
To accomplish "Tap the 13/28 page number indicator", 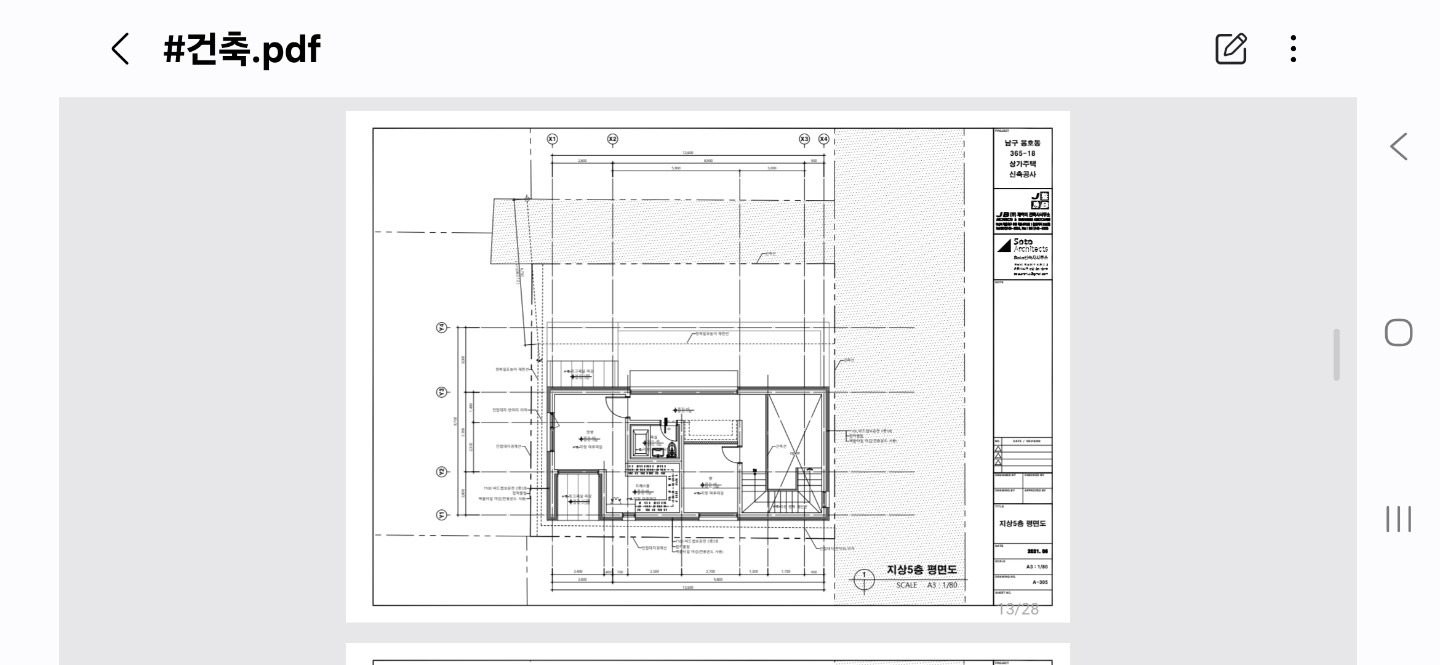I will (x=1018, y=609).
